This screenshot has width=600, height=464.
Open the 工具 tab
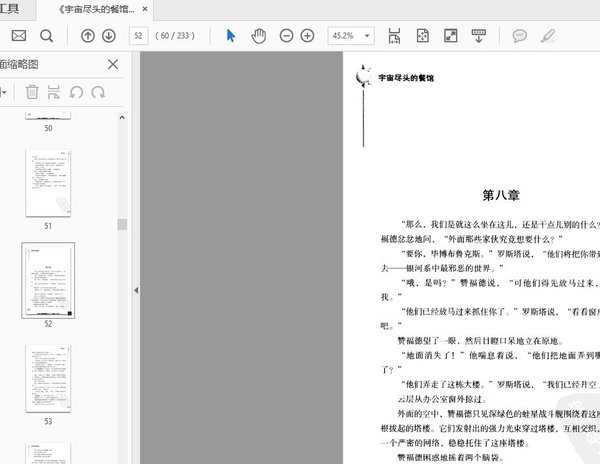click(9, 8)
